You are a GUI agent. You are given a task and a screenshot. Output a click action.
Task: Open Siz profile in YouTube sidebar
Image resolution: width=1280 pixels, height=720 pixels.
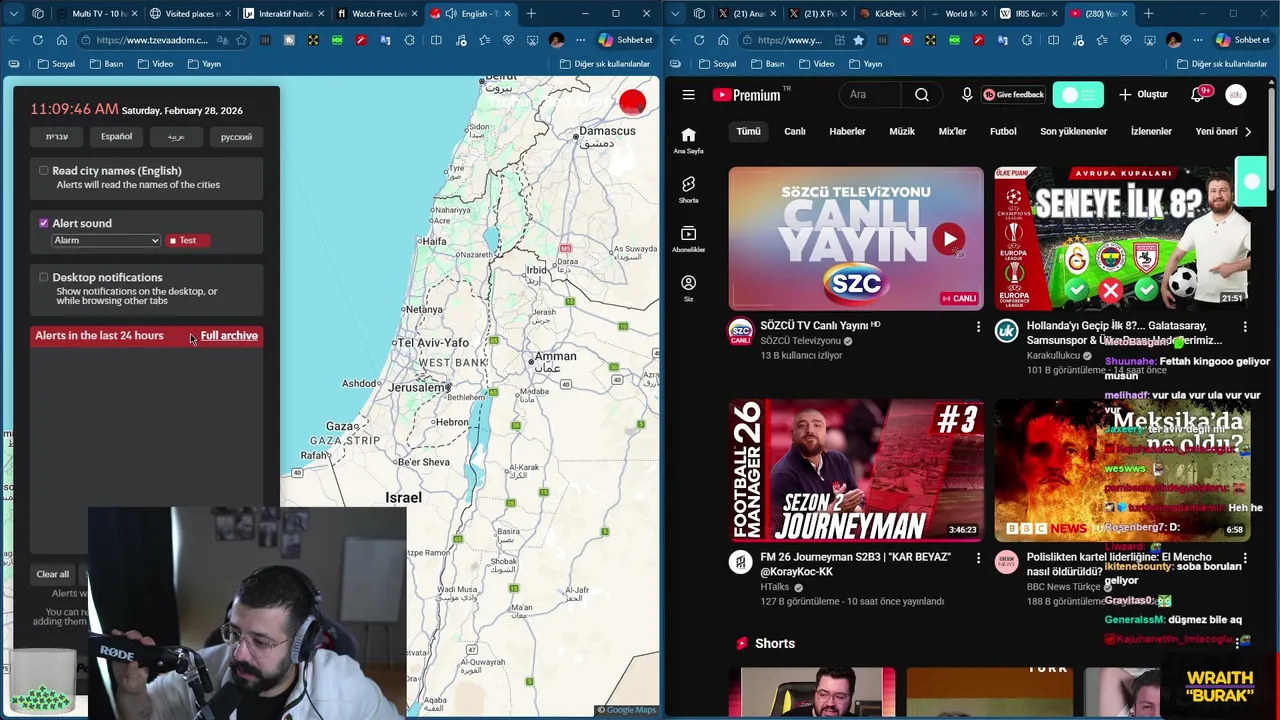pos(688,288)
